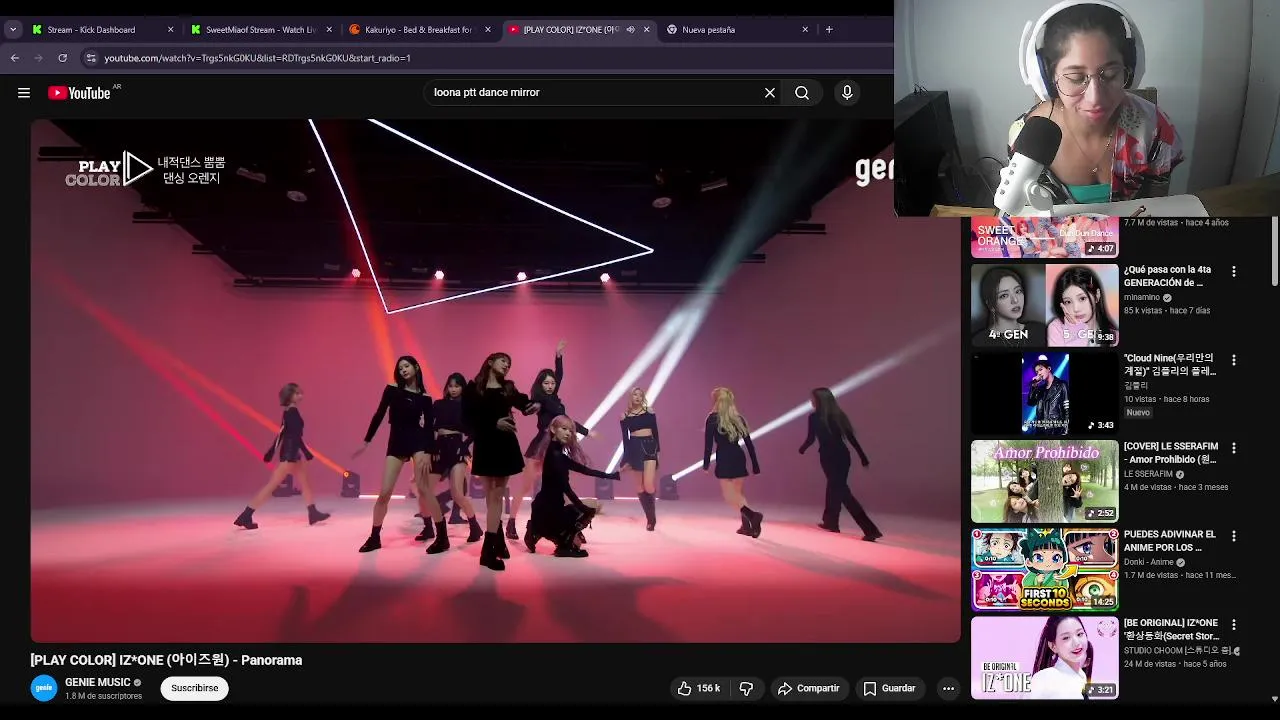Clear the search box with the X
Screen dimensions: 1280x720
(770, 93)
